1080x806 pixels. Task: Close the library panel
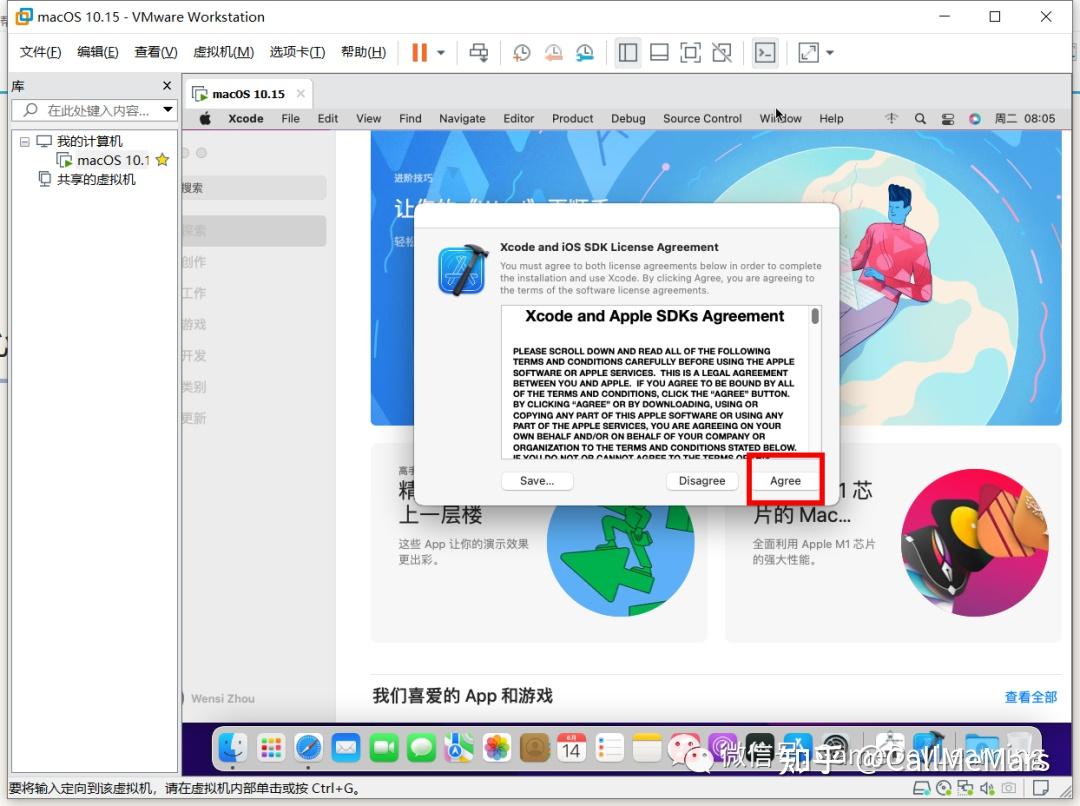167,85
